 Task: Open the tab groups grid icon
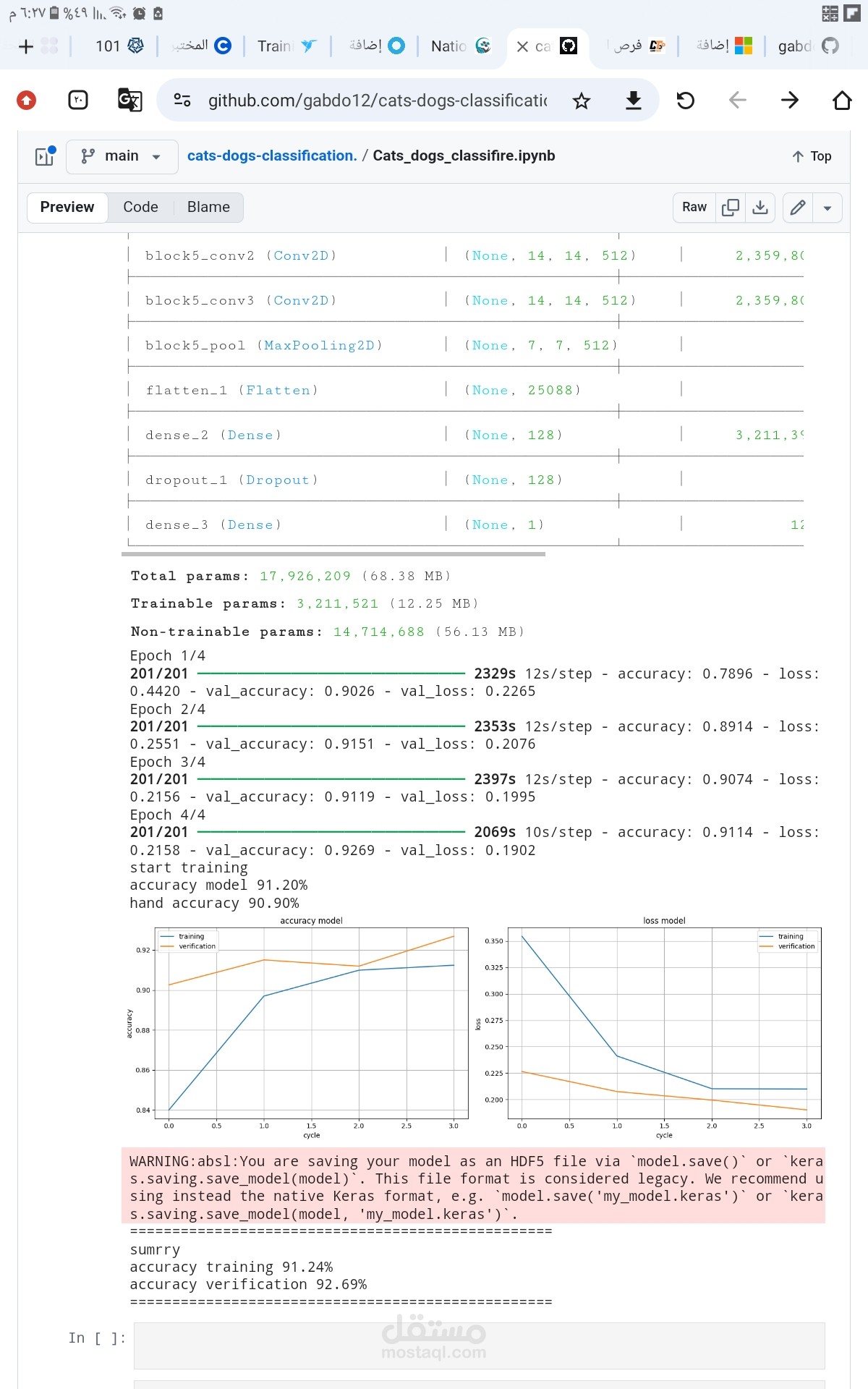tap(50, 46)
